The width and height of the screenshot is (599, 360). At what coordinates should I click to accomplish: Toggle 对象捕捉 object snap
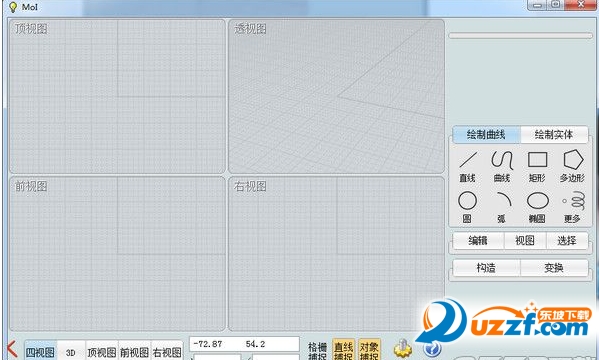coord(369,350)
